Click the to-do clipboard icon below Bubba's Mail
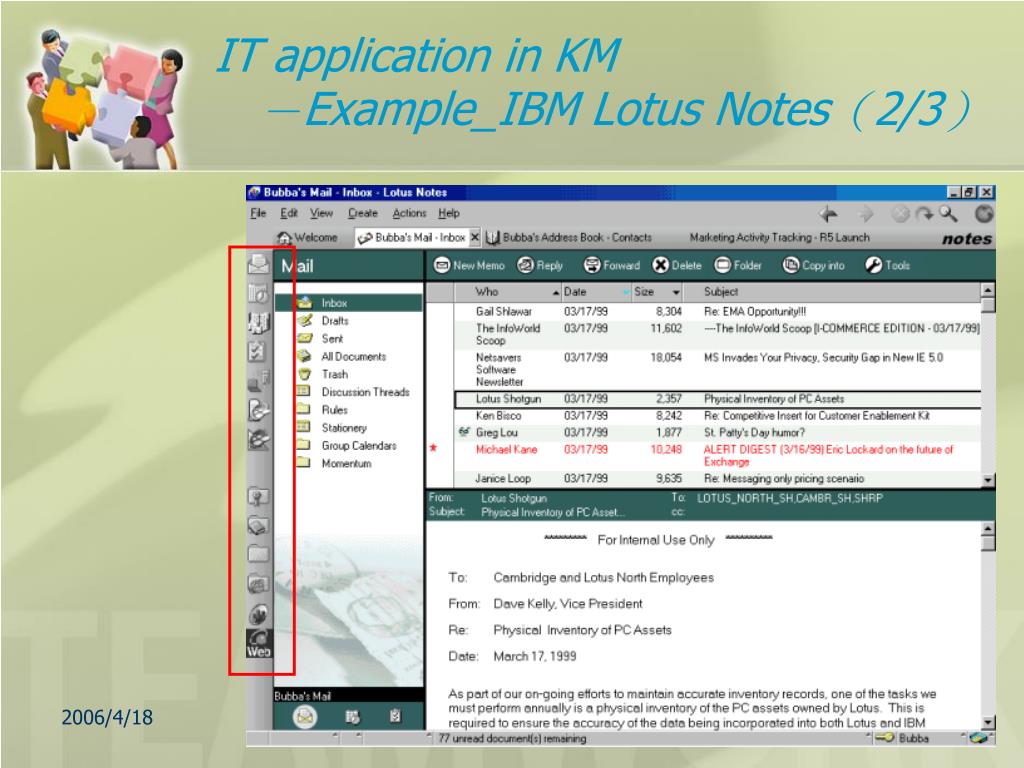The image size is (1024, 768). click(x=395, y=716)
